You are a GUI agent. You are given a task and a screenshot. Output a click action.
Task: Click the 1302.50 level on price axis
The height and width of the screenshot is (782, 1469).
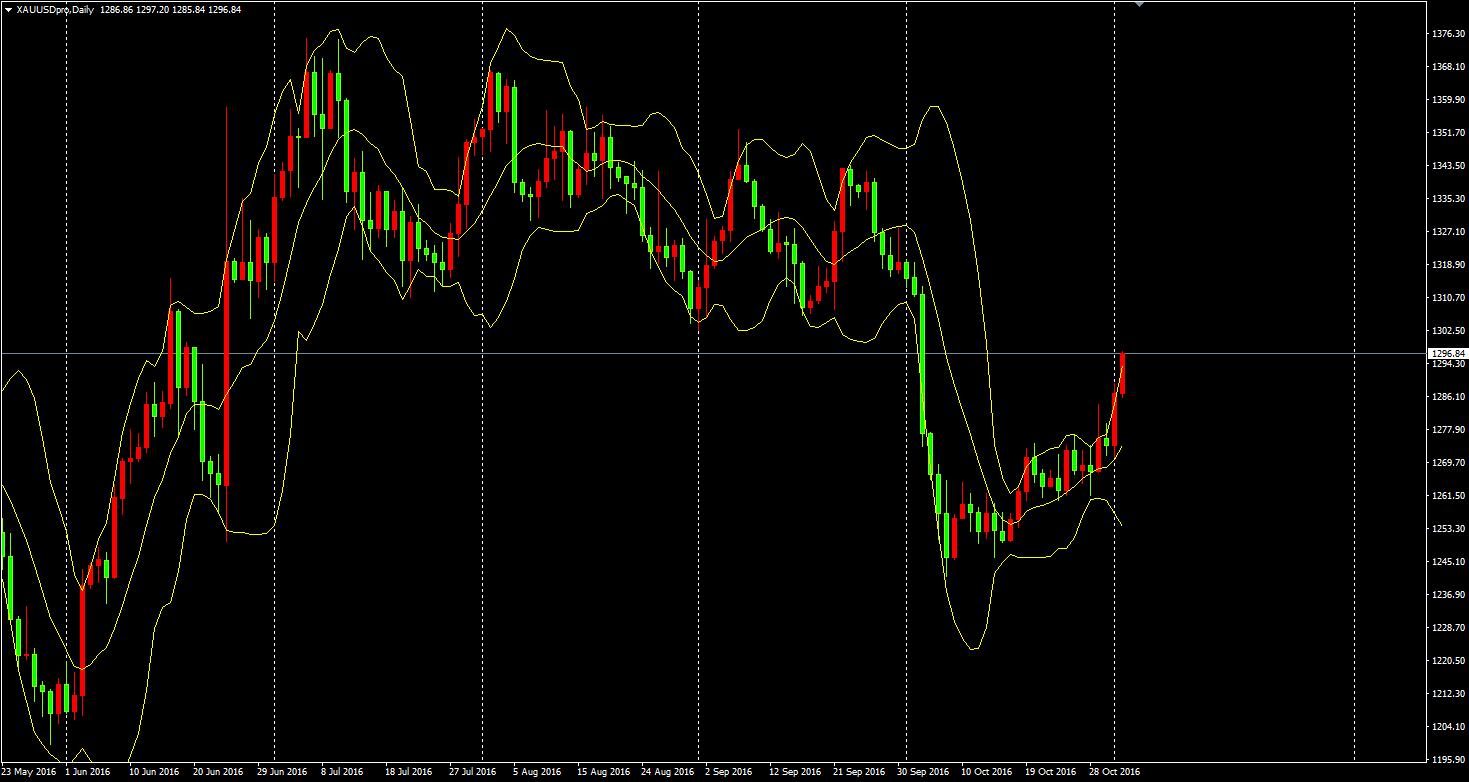[1448, 331]
